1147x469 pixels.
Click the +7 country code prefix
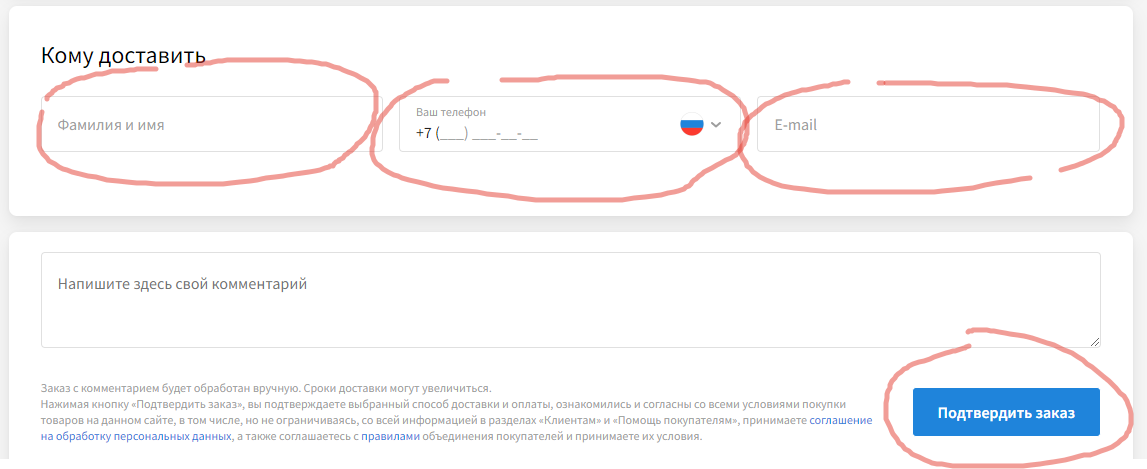[x=424, y=134]
